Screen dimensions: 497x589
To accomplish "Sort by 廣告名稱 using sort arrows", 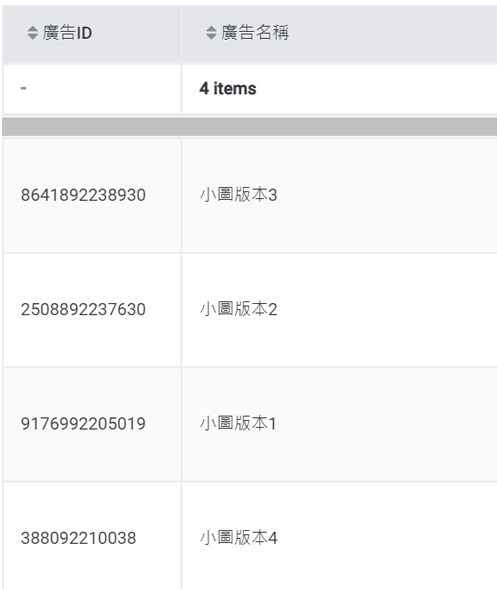I will pyautogui.click(x=211, y=33).
